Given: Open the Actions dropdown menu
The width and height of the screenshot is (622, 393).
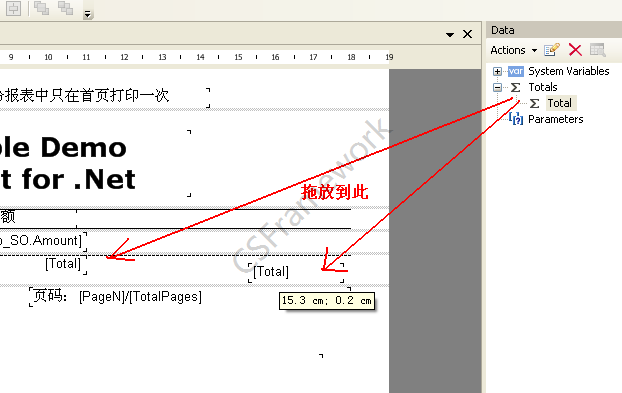Looking at the screenshot, I should [x=514, y=50].
